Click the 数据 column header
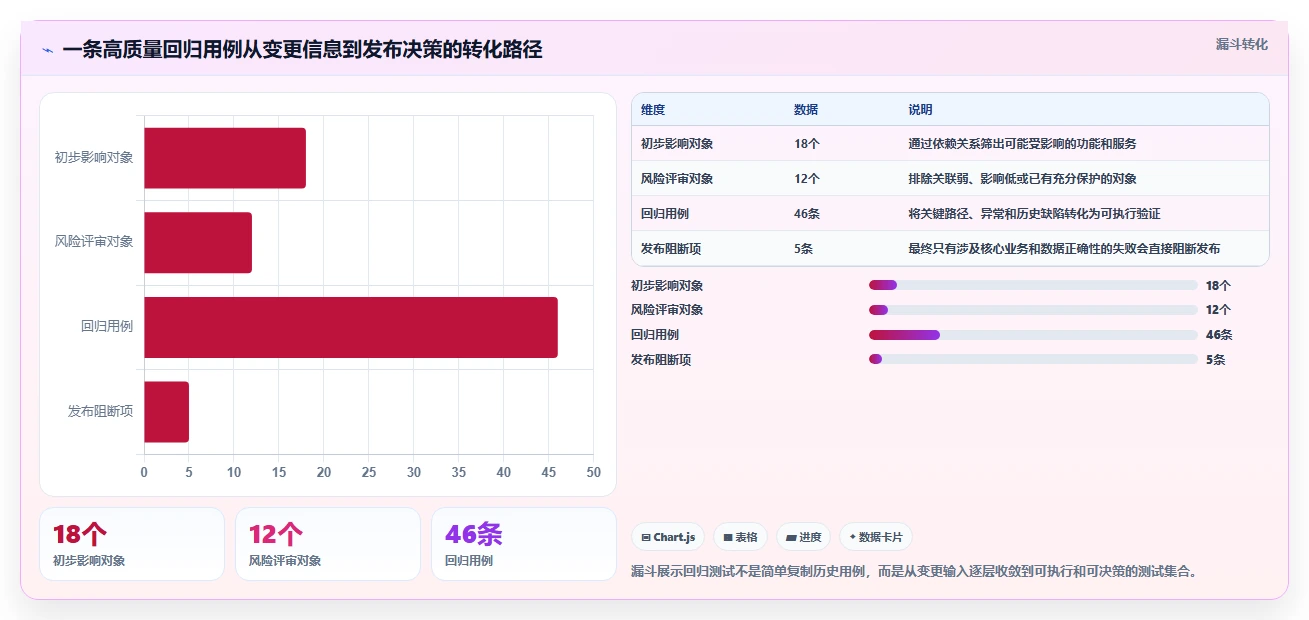This screenshot has width=1309, height=620. click(x=806, y=110)
